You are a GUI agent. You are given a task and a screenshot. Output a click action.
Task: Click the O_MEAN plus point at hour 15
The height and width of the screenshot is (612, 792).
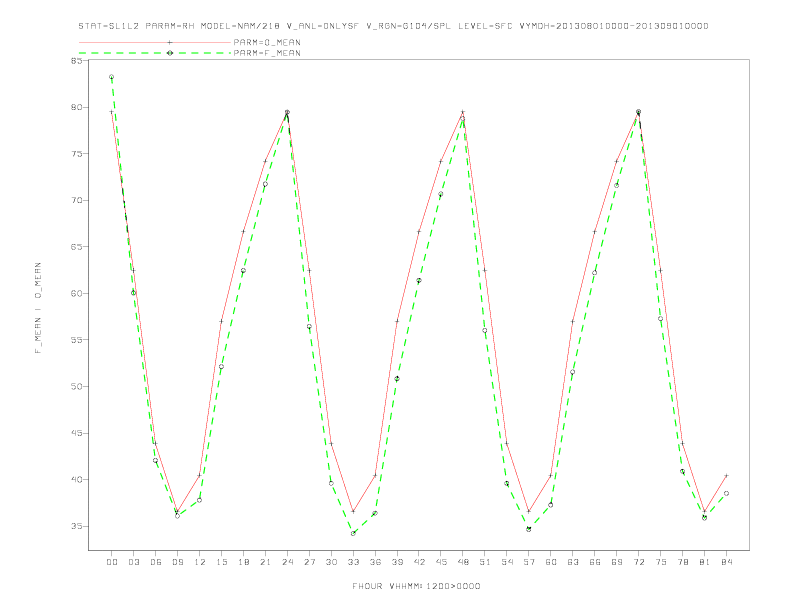(x=221, y=321)
